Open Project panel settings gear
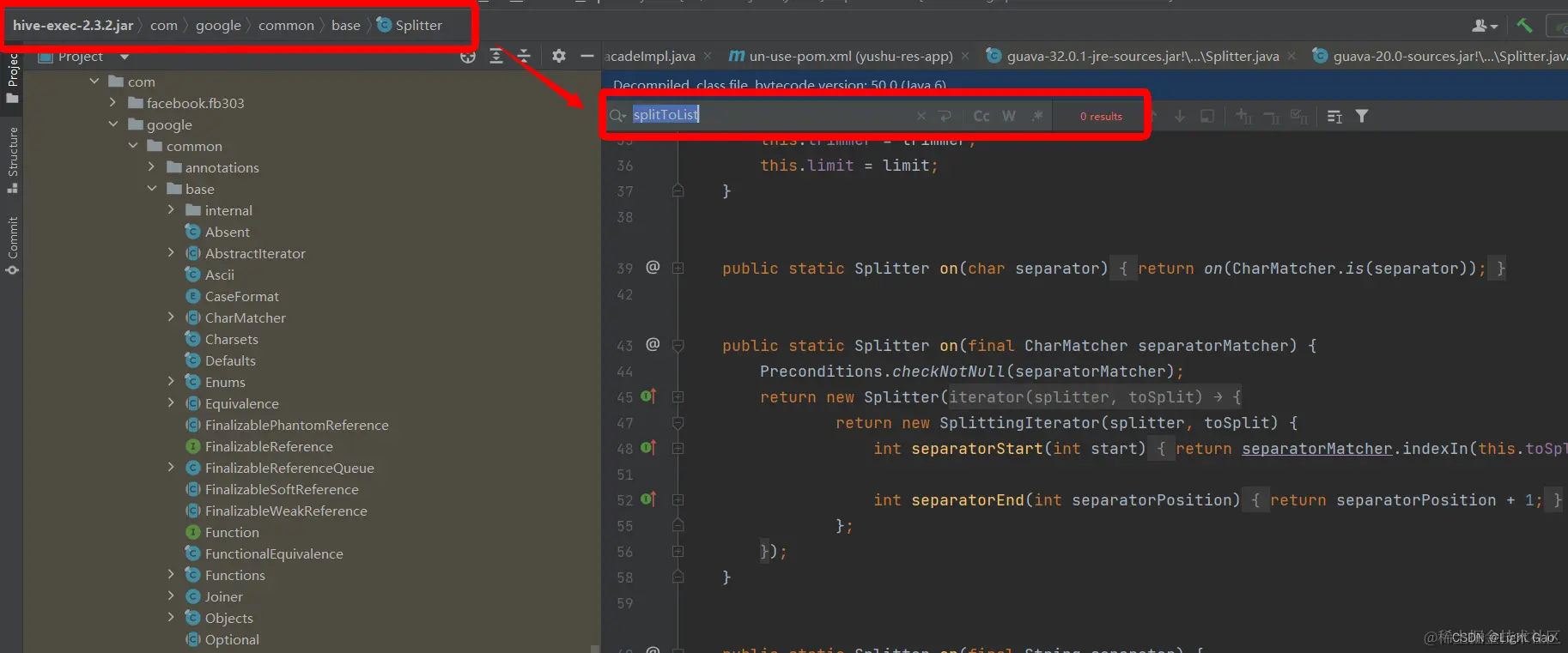This screenshot has width=1568, height=653. (x=559, y=57)
